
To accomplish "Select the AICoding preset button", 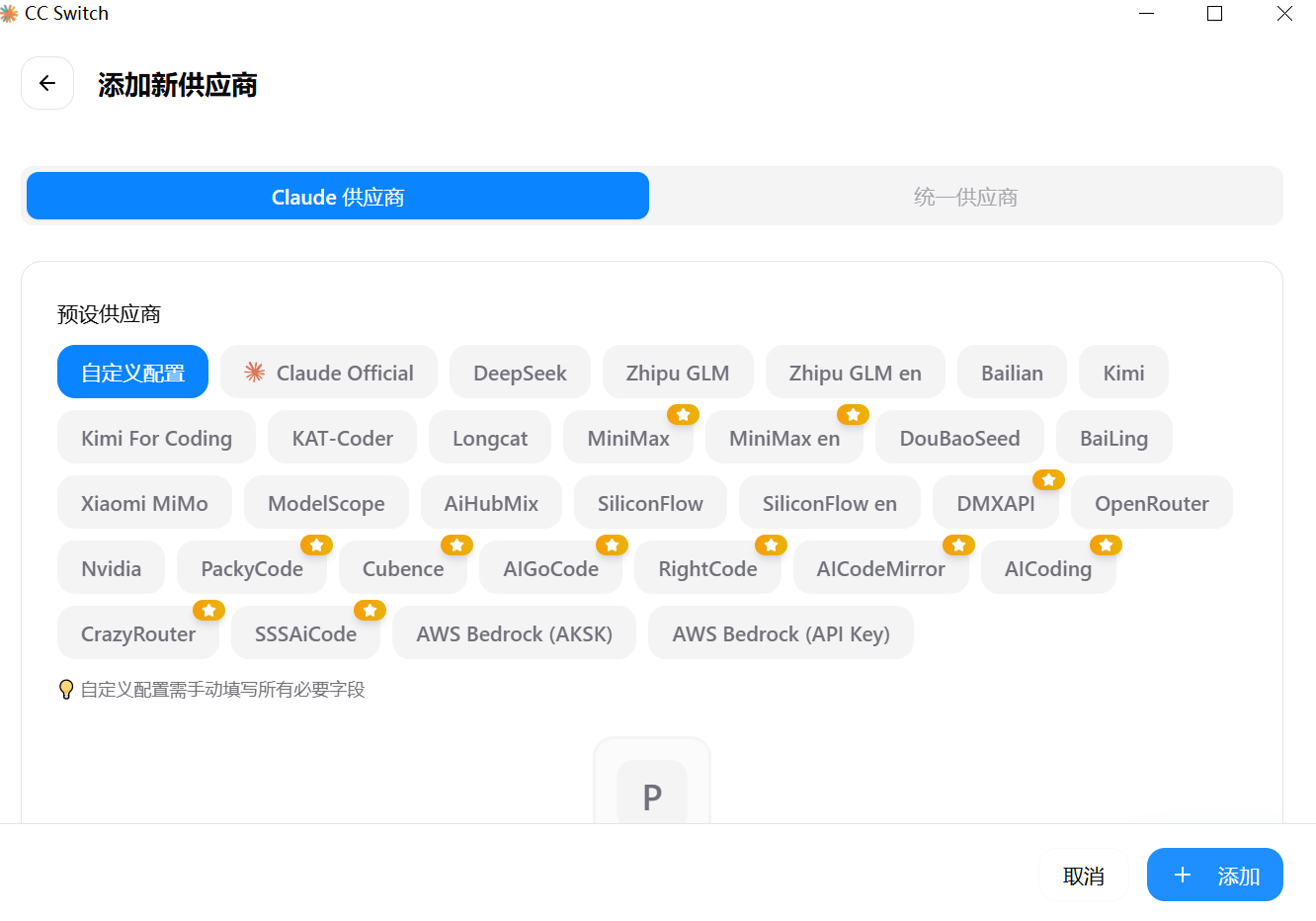I will [1048, 567].
